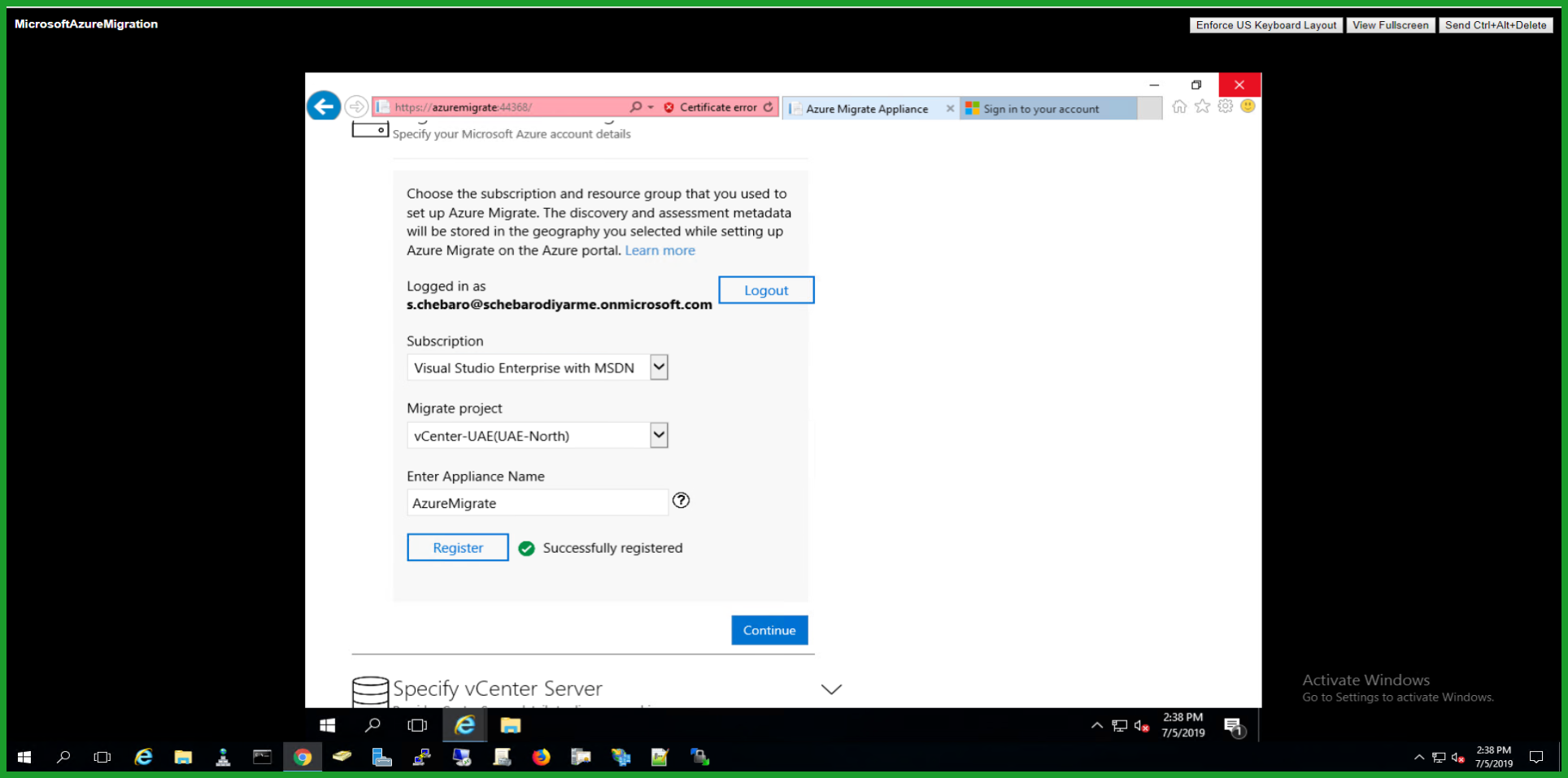Screen dimensions: 1568x778
Task: Click the host muted speaker icon
Action: pyautogui.click(x=1458, y=758)
